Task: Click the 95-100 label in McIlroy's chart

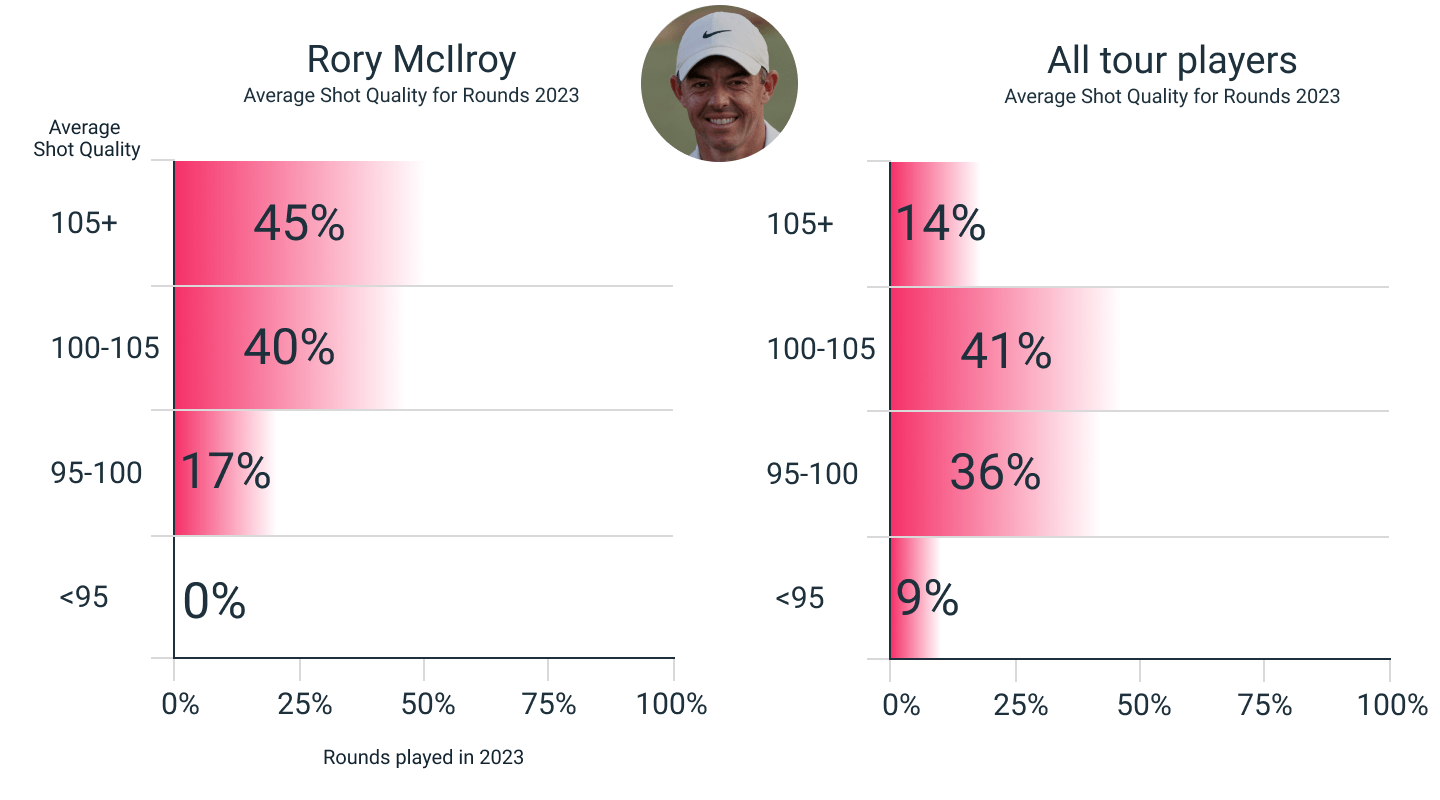Action: (96, 472)
